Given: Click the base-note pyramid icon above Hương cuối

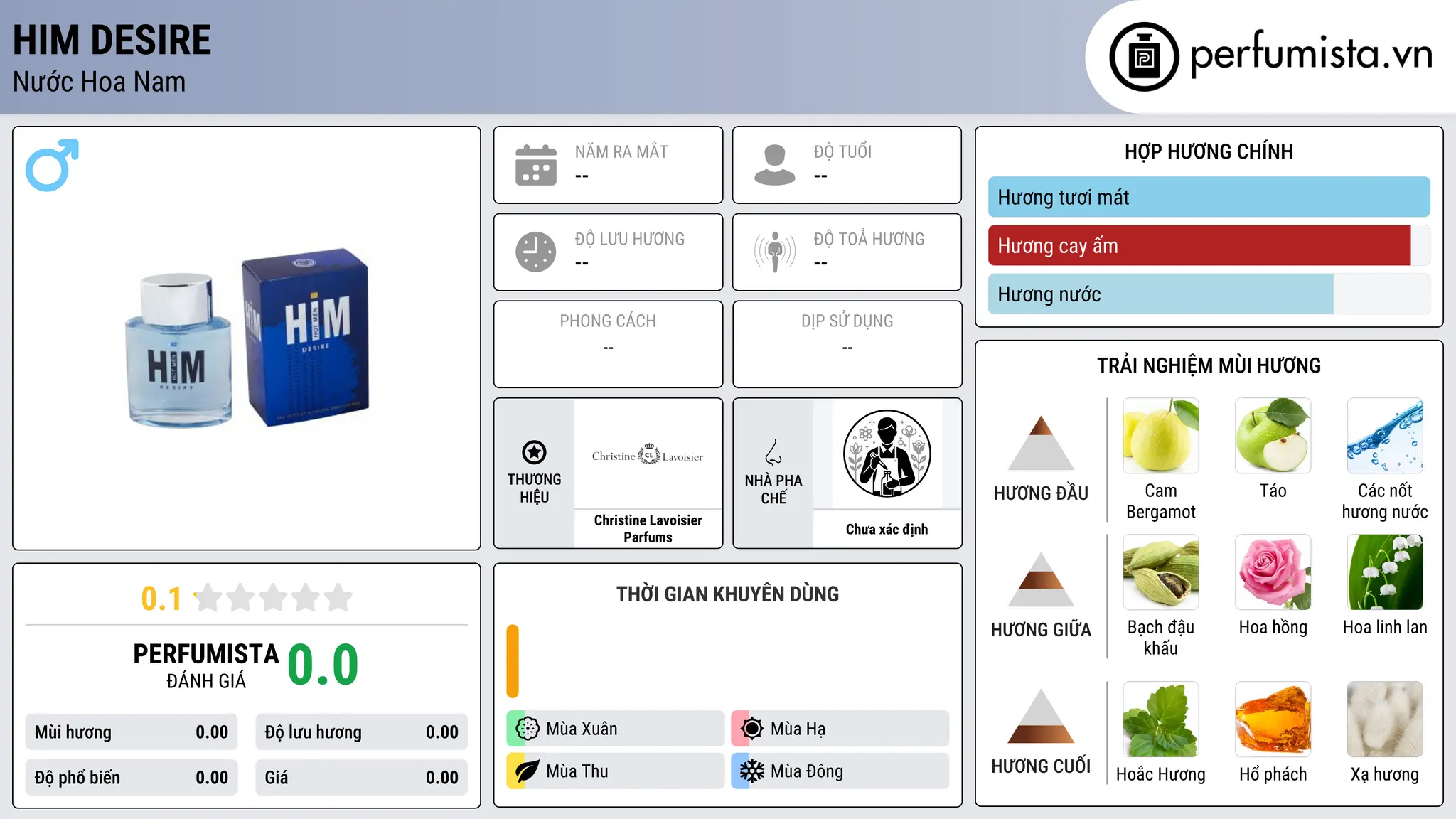Looking at the screenshot, I should 1041,716.
